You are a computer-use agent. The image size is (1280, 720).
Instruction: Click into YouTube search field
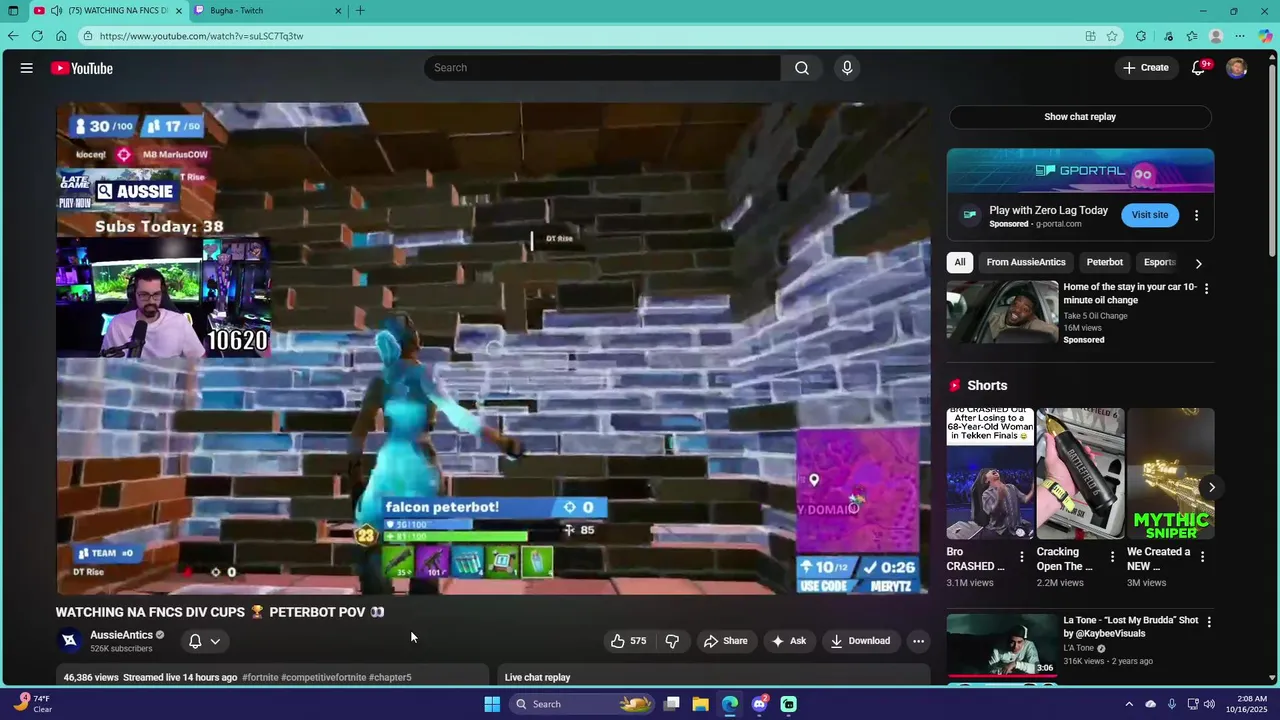[602, 68]
